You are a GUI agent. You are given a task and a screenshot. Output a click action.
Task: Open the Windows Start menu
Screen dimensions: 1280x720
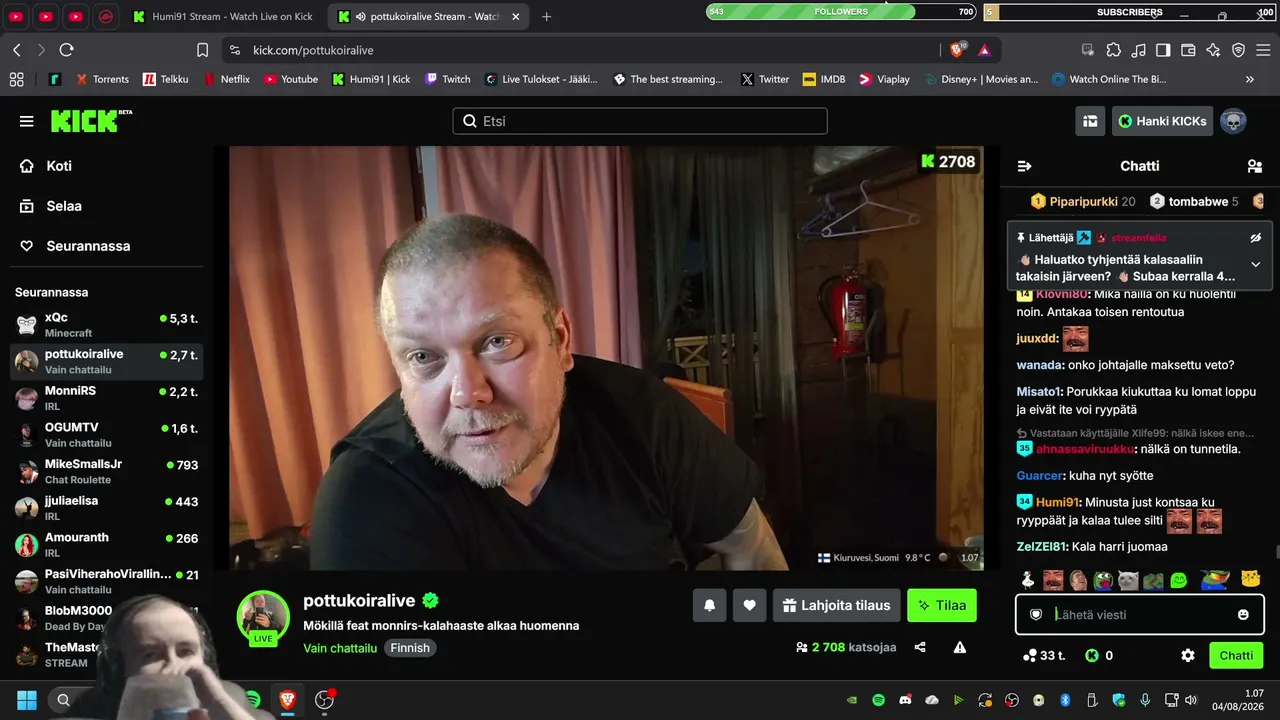(27, 700)
